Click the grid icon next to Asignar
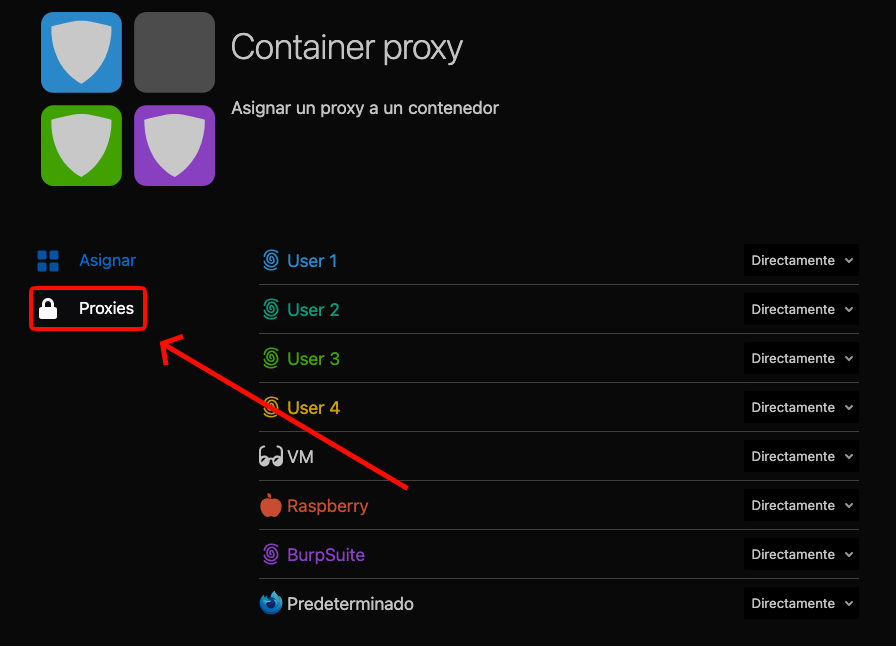 coord(48,261)
